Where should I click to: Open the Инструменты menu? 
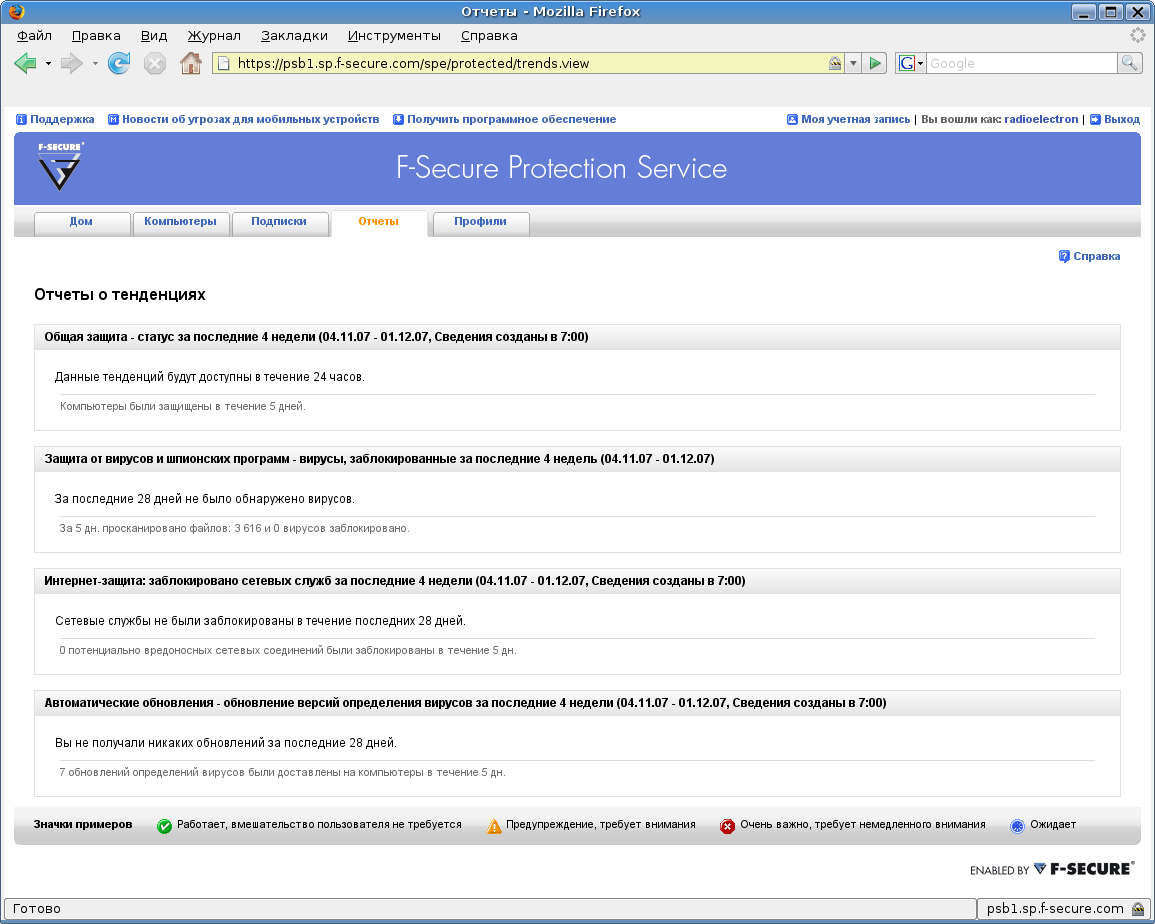pyautogui.click(x=394, y=35)
